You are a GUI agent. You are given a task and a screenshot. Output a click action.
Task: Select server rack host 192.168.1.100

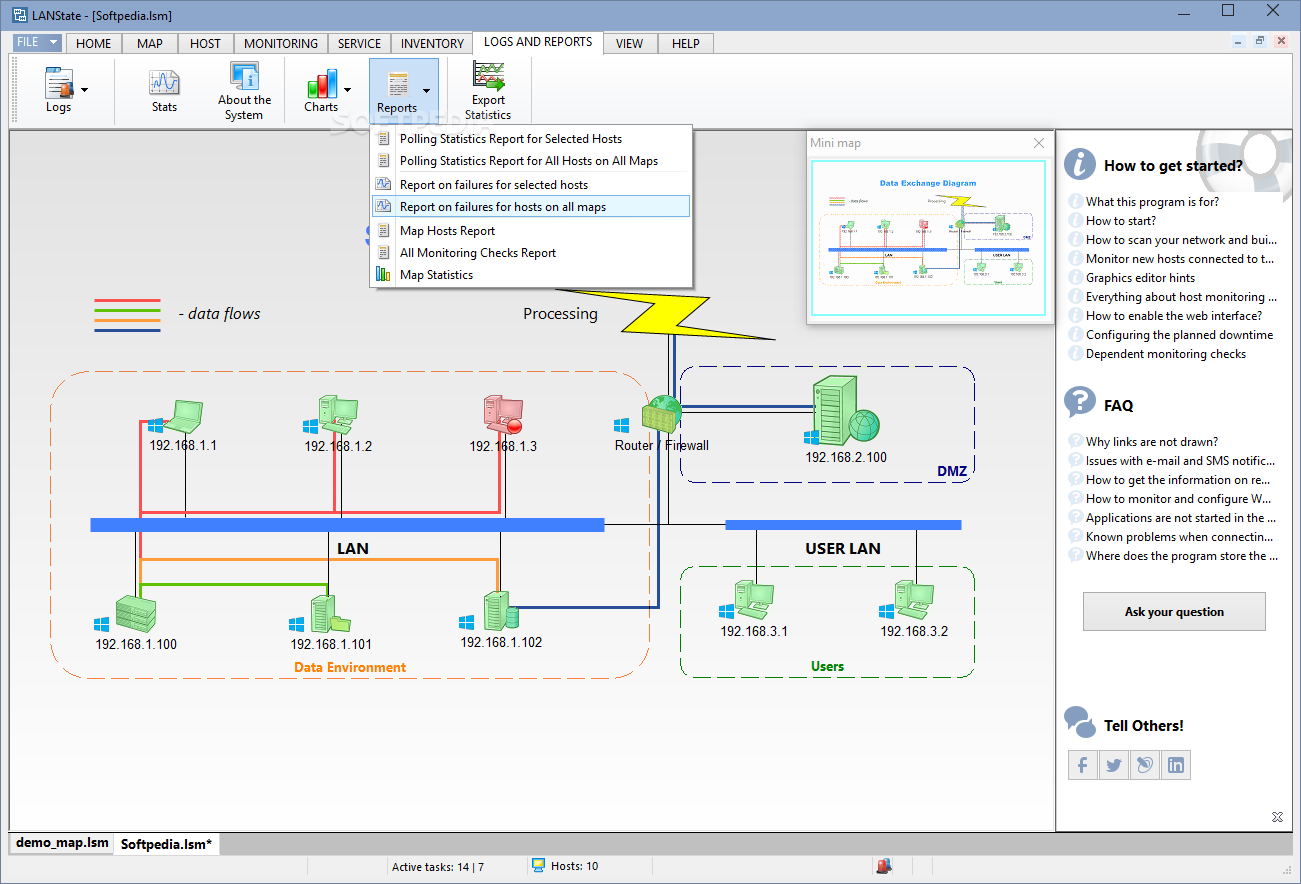[x=136, y=613]
